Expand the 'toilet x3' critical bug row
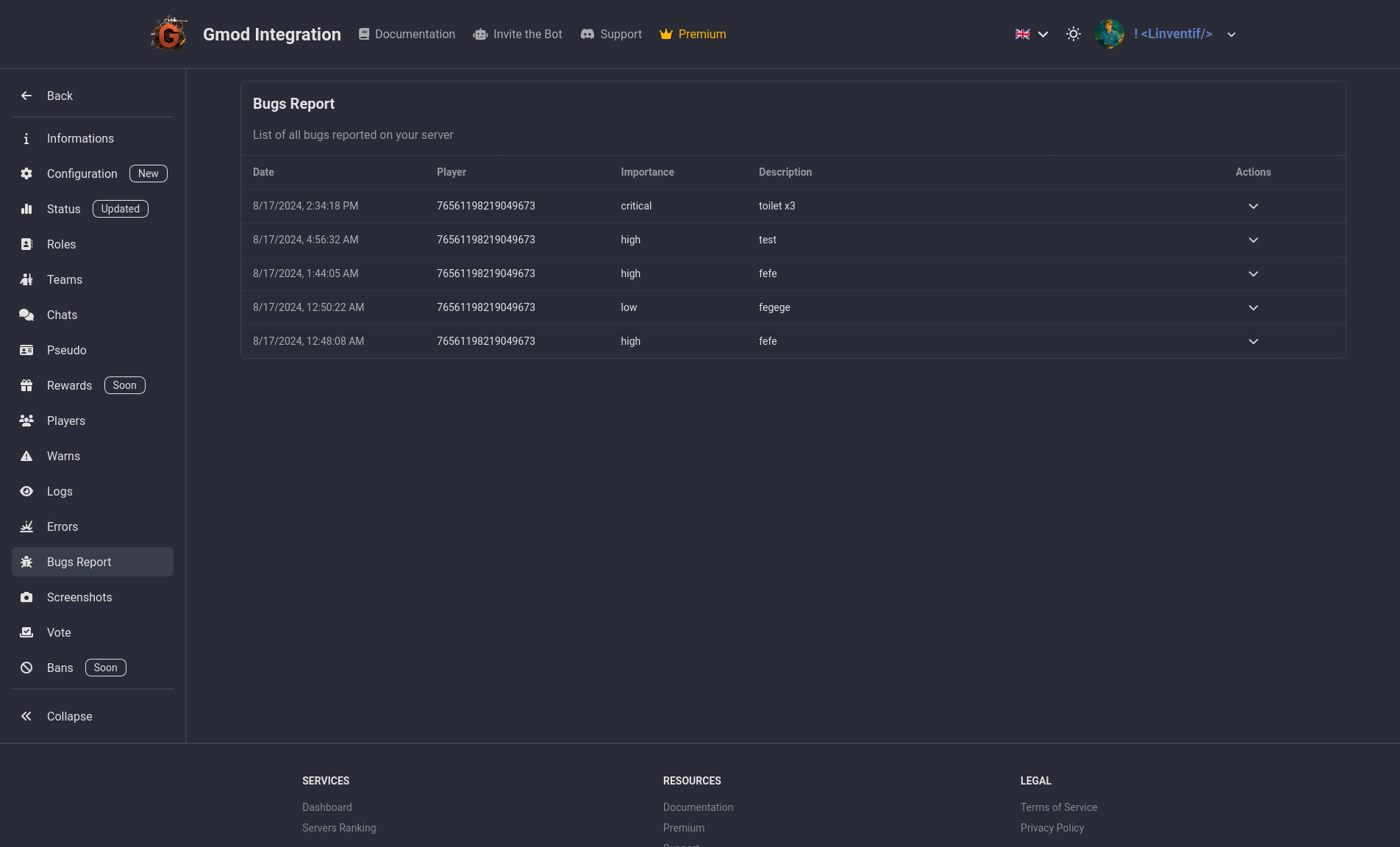Viewport: 1400px width, 847px height. pyautogui.click(x=1253, y=207)
